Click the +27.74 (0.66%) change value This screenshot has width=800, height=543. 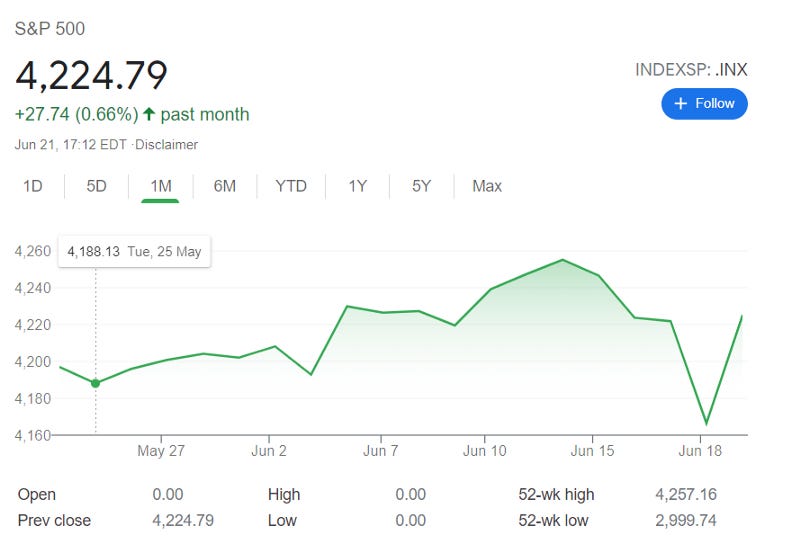[x=77, y=114]
